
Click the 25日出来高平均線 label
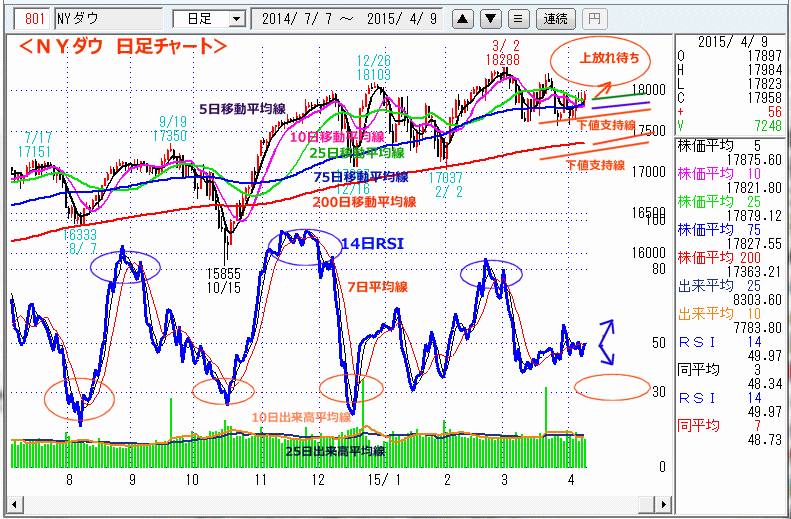tap(335, 450)
